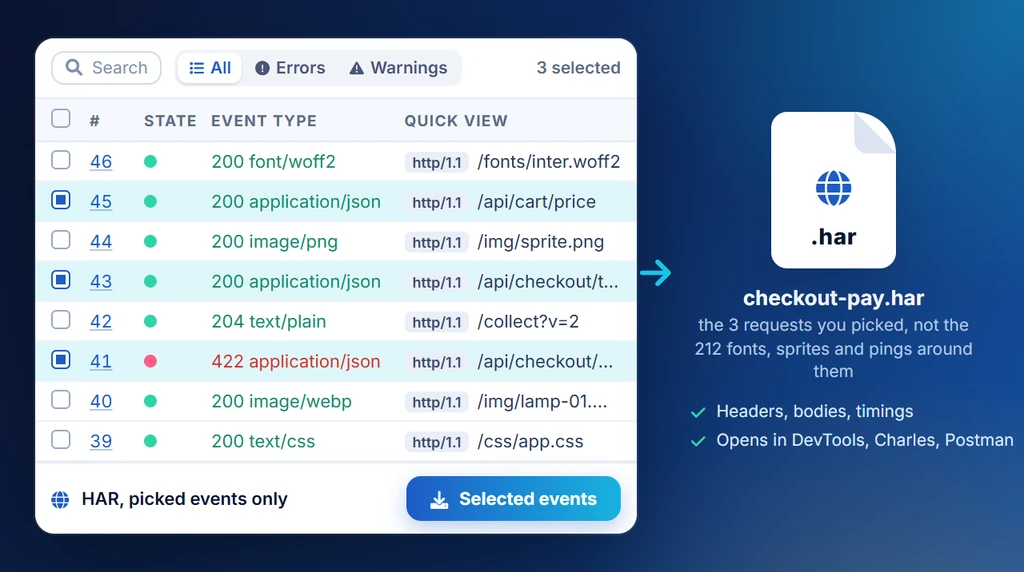1024x572 pixels.
Task: Click the Search input field
Action: click(106, 68)
